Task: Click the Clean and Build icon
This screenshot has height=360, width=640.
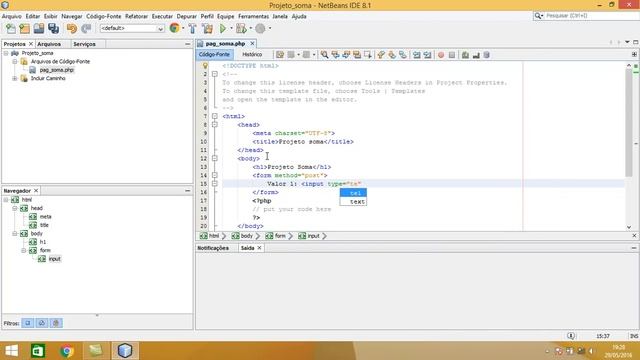Action: click(207, 28)
